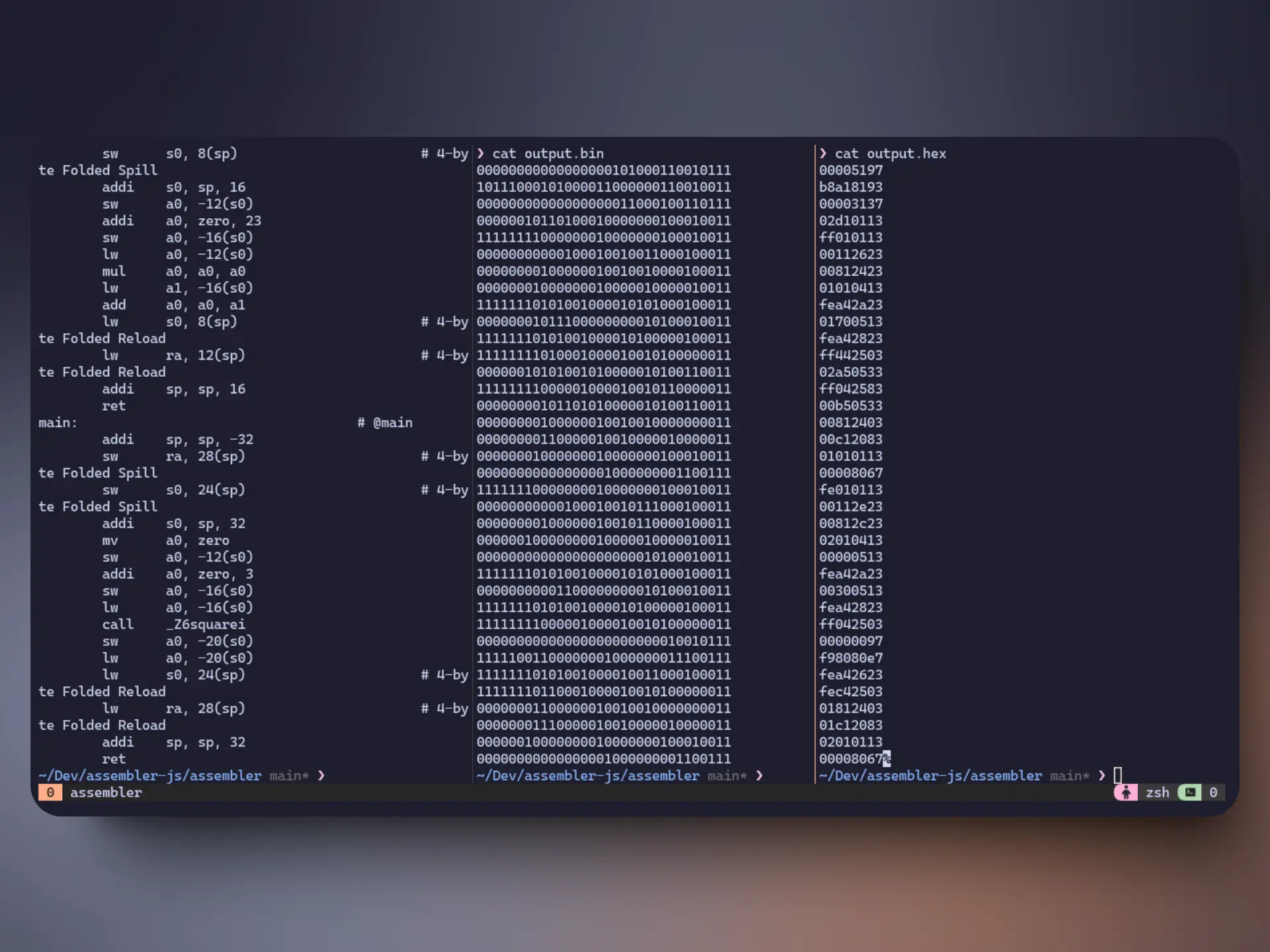Viewport: 1270px width, 952px height.
Task: Select the assembler window name in tmux bar
Action: coord(106,793)
